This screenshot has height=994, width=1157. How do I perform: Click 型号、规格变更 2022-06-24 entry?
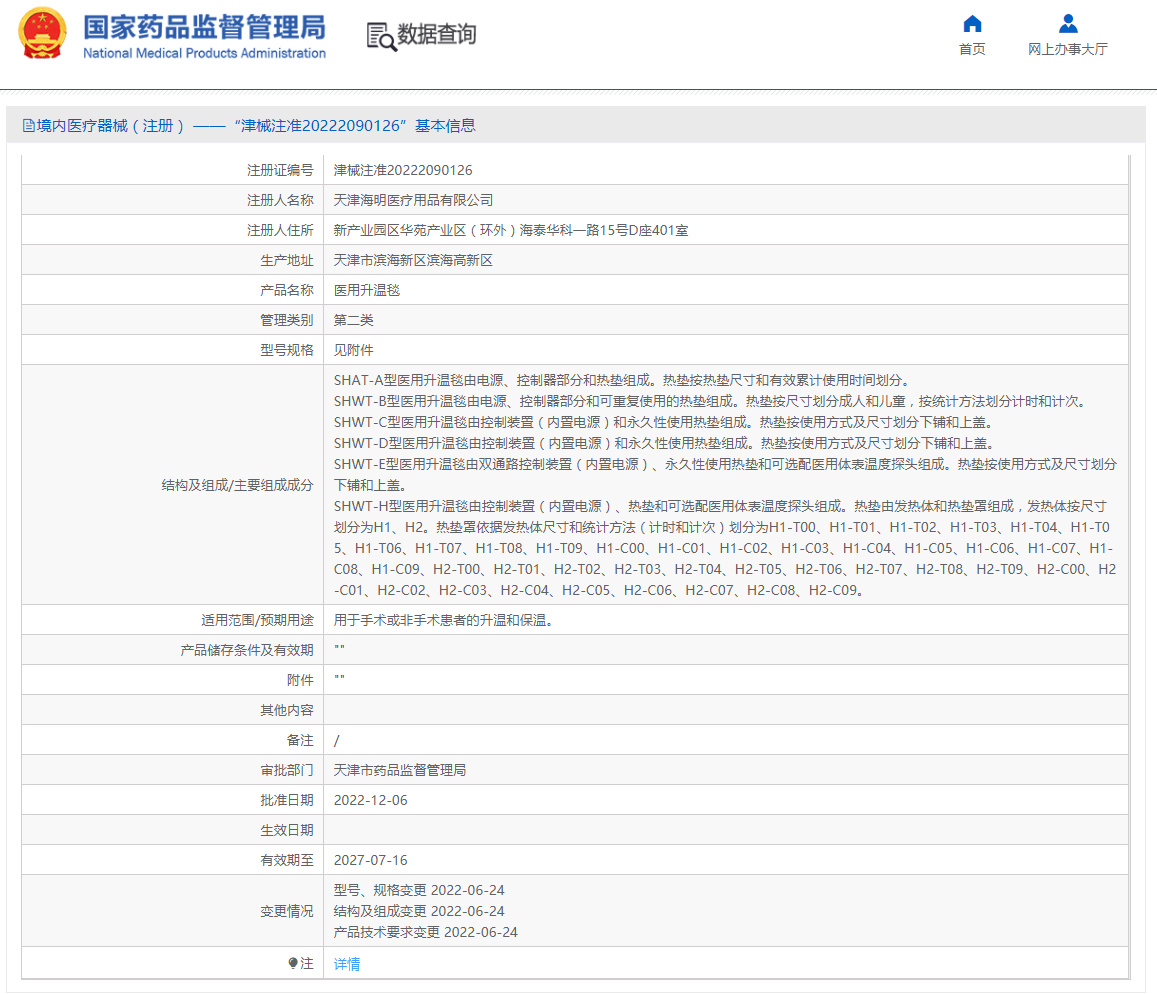tap(419, 890)
